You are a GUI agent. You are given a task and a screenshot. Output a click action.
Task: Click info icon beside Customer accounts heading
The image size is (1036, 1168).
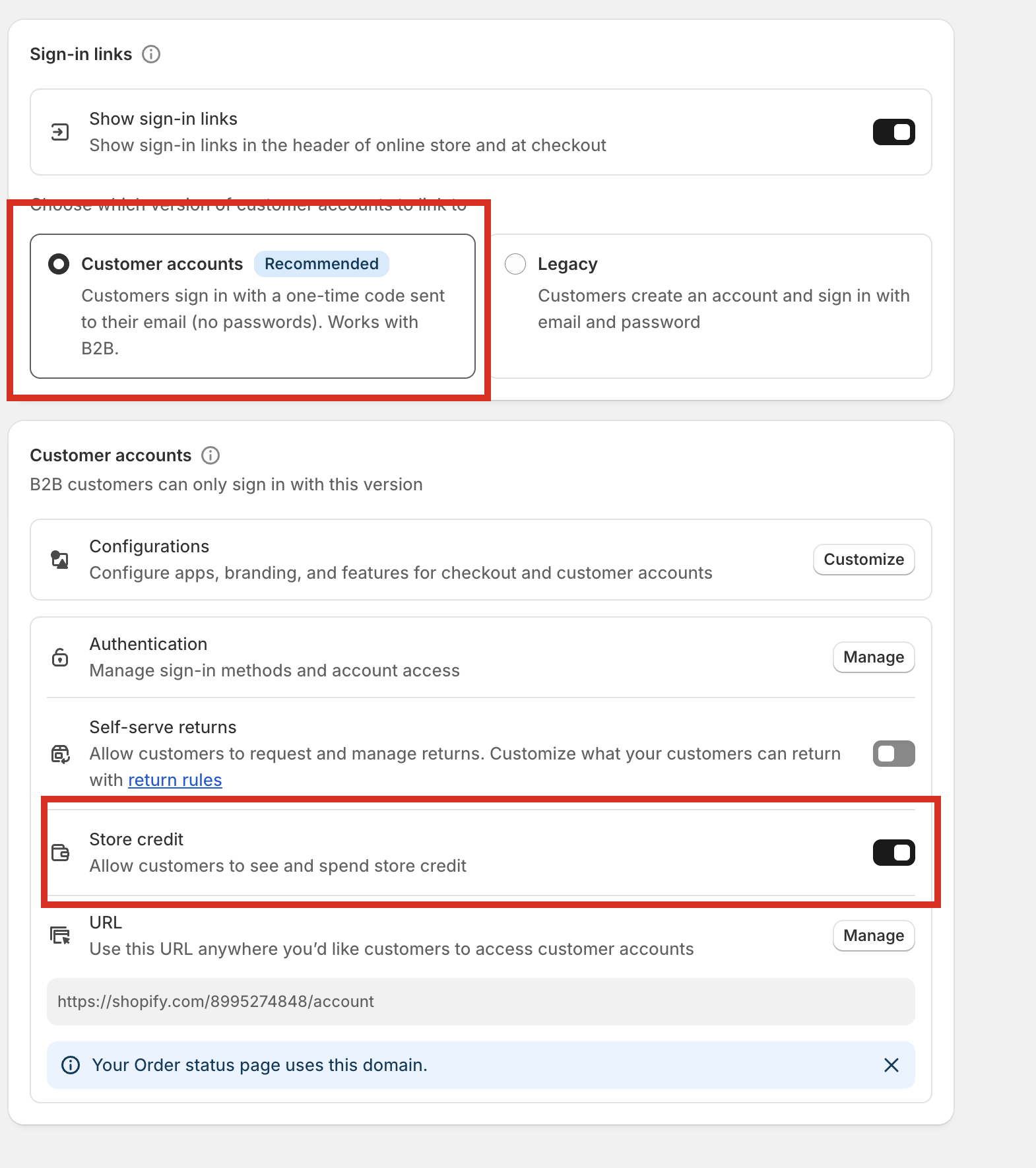coord(210,455)
